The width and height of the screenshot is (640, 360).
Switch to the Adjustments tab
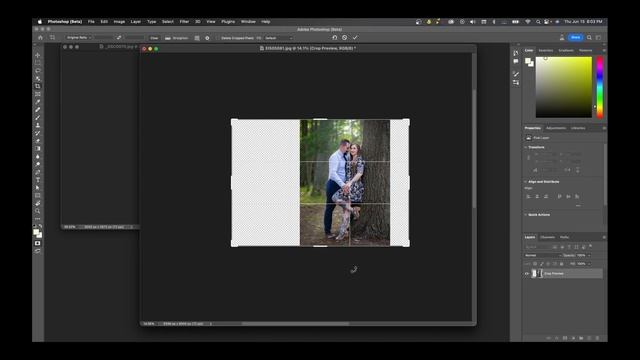point(556,128)
